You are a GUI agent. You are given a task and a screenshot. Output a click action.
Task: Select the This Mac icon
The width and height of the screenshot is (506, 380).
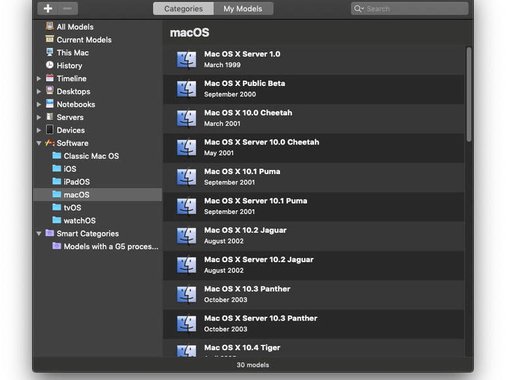pyautogui.click(x=50, y=52)
